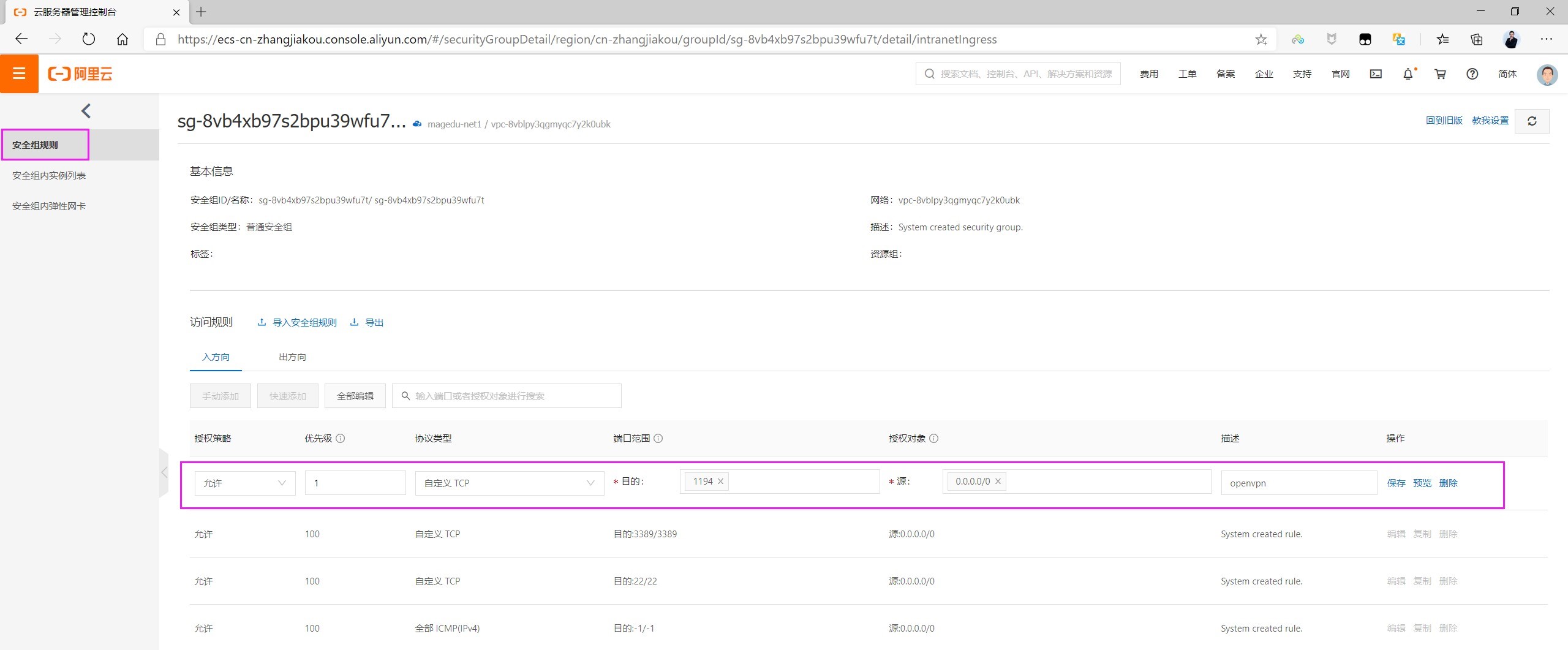
Task: Switch to 入方向 tab
Action: point(216,357)
